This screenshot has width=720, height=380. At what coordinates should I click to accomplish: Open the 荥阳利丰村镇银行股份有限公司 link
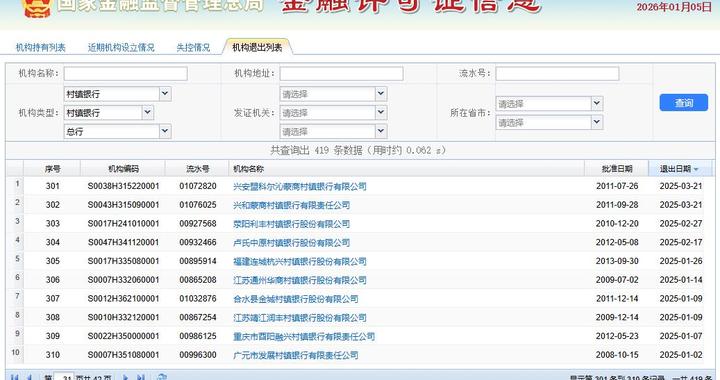pyautogui.click(x=291, y=224)
